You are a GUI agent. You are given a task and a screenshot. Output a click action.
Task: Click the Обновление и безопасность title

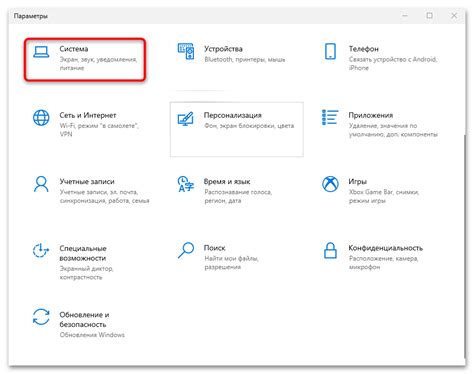tap(84, 319)
